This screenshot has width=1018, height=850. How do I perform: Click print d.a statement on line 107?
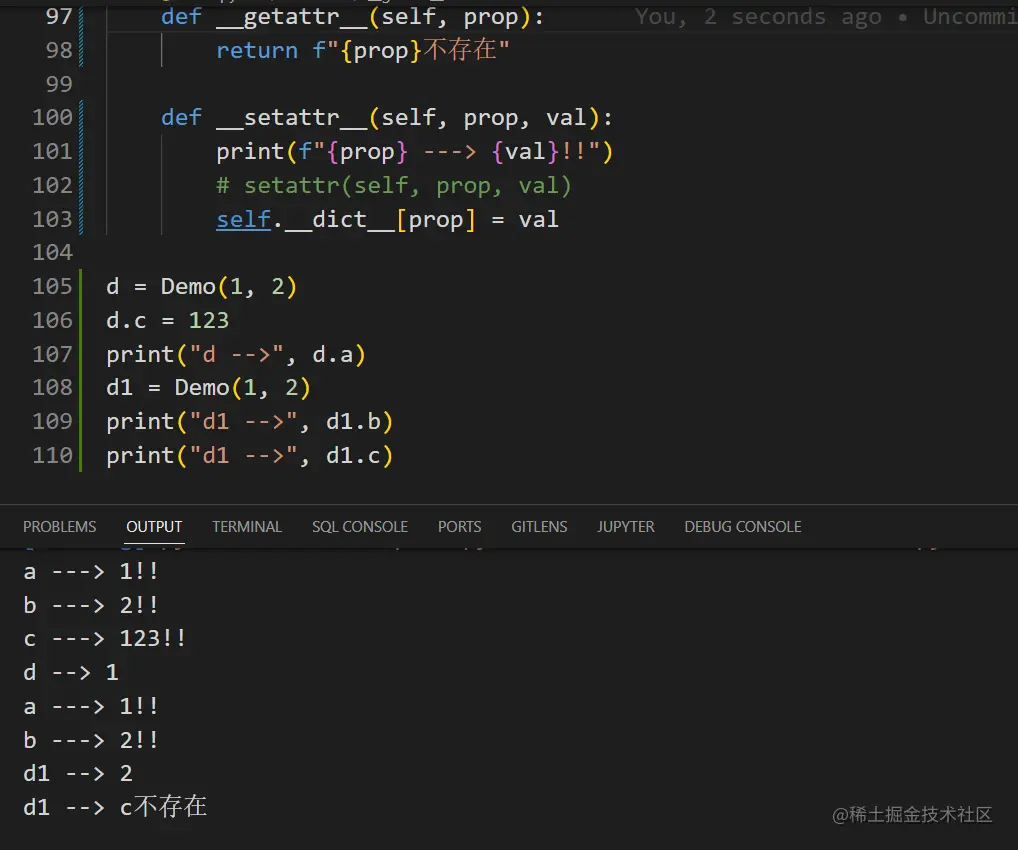(236, 355)
